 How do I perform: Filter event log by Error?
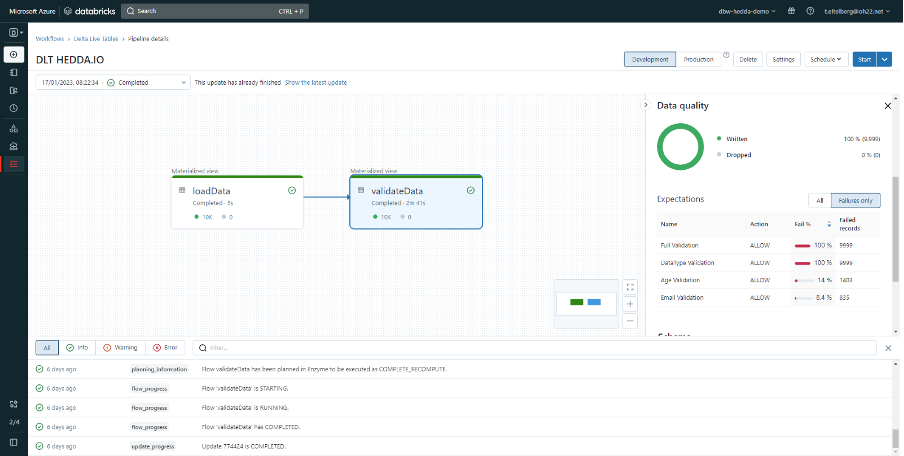(166, 347)
